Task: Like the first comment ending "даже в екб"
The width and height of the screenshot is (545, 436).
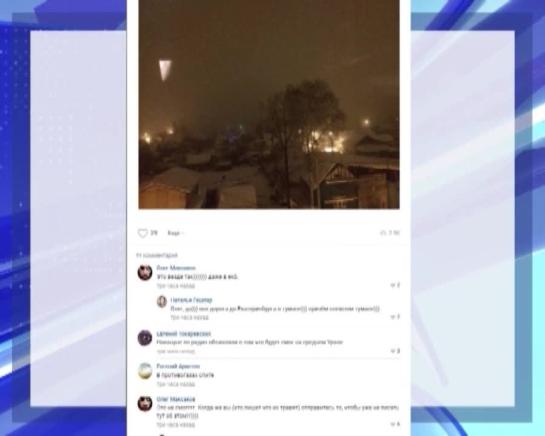Action: click(395, 285)
